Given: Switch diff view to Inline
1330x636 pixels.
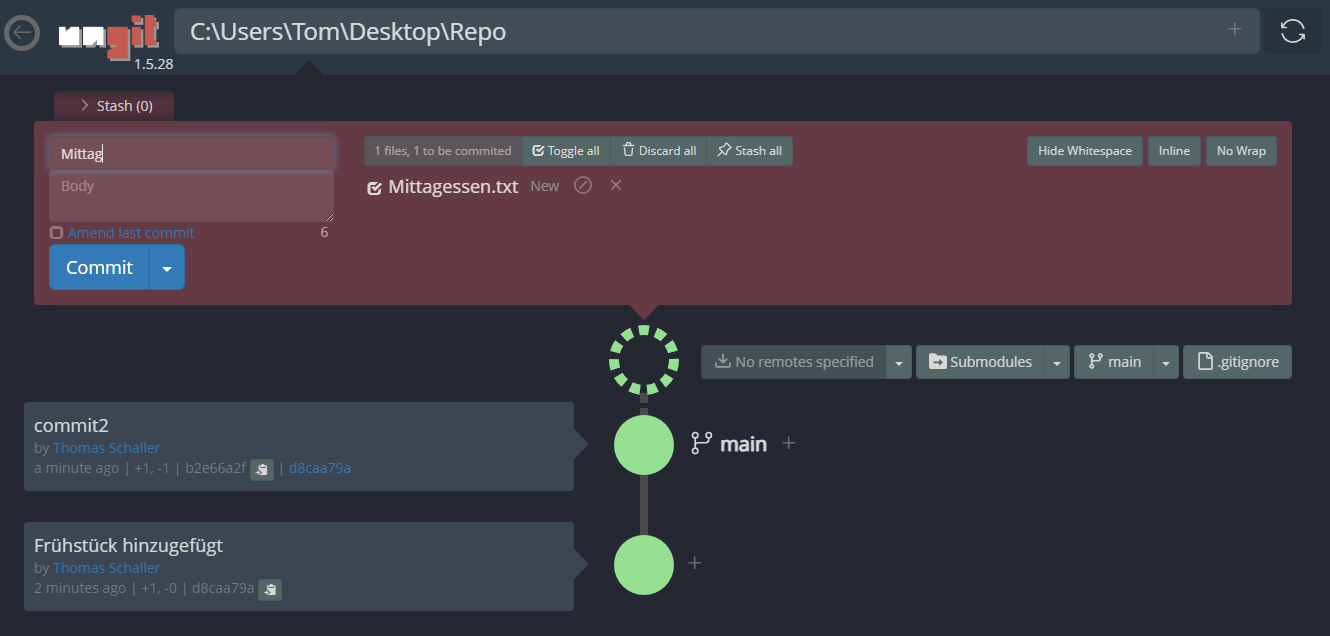Looking at the screenshot, I should [1174, 151].
